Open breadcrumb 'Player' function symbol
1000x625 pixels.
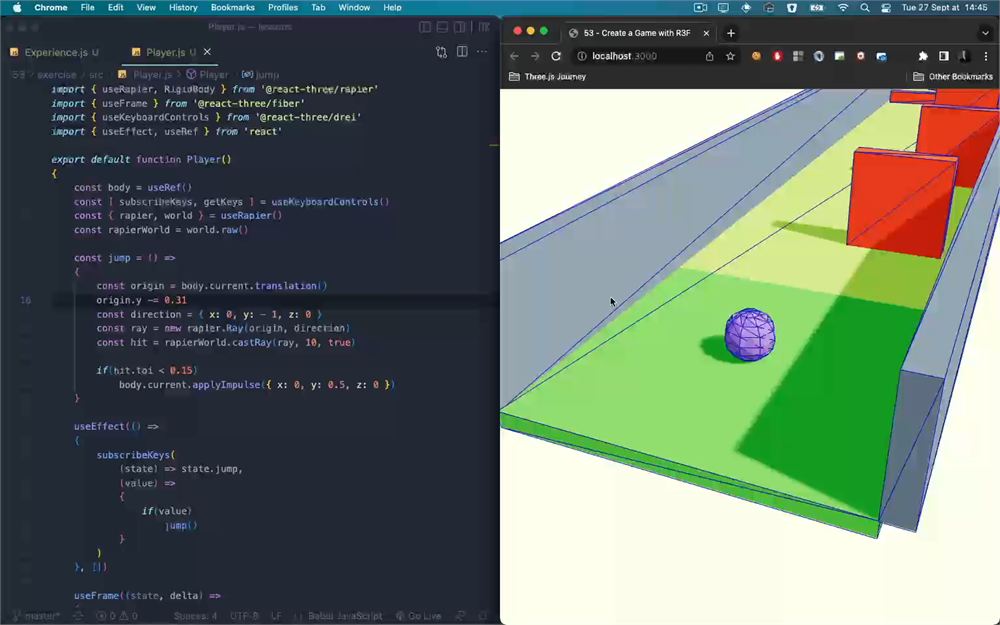[x=208, y=75]
